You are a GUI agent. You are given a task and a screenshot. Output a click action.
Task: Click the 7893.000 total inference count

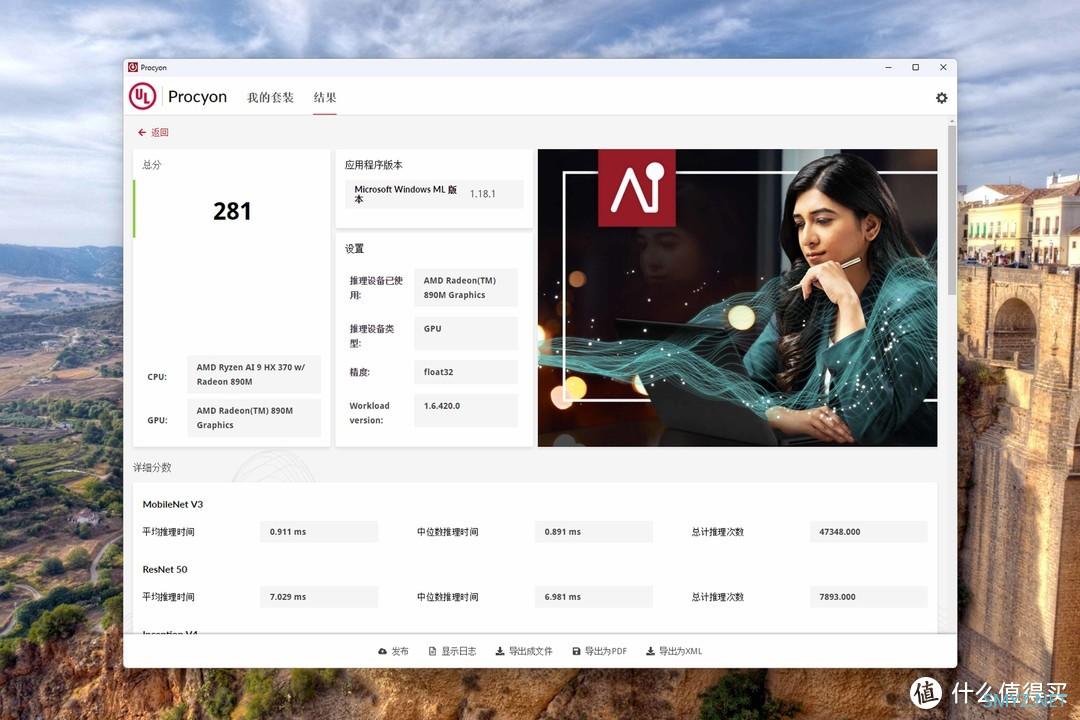pyautogui.click(x=869, y=597)
